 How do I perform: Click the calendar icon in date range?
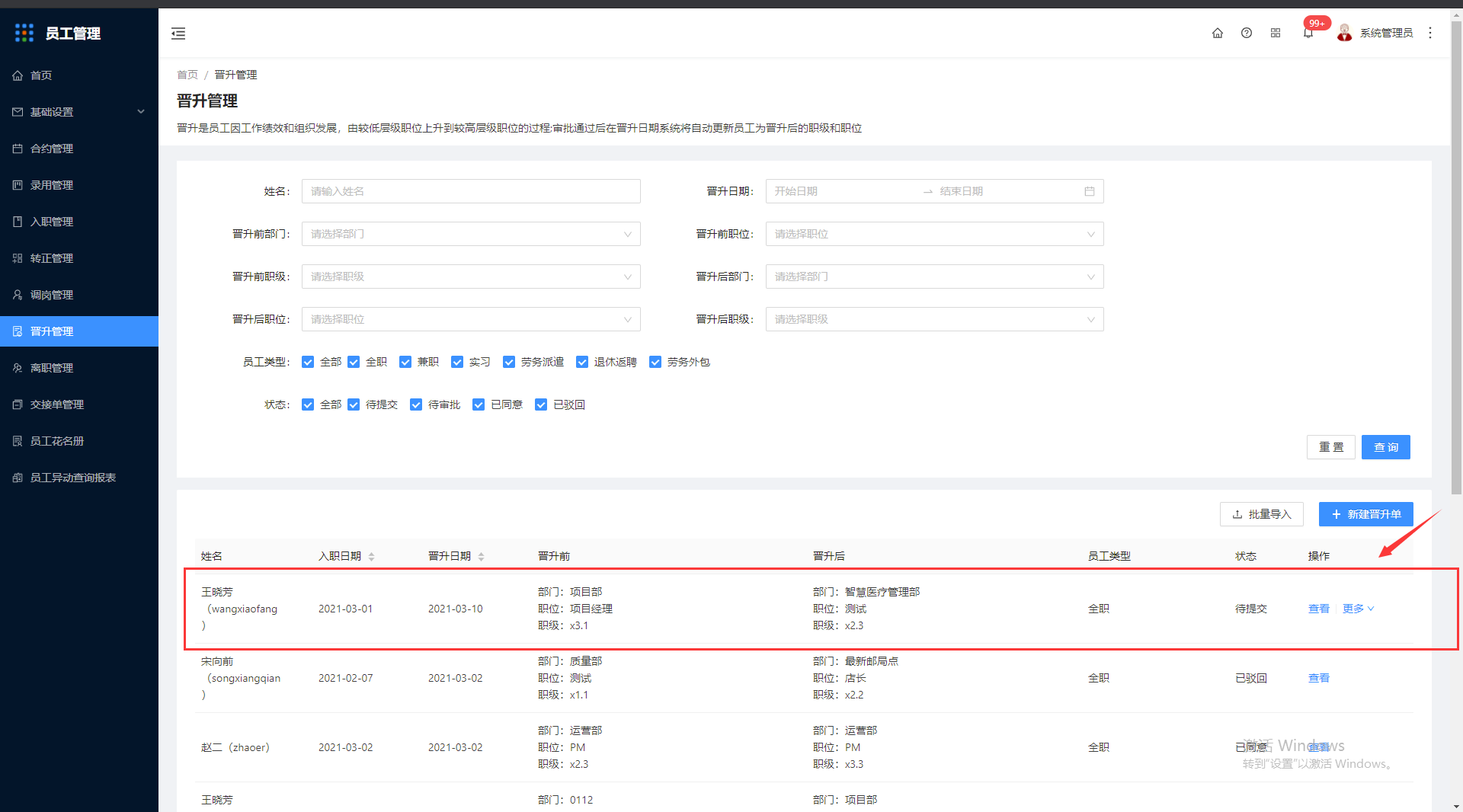coord(1090,191)
